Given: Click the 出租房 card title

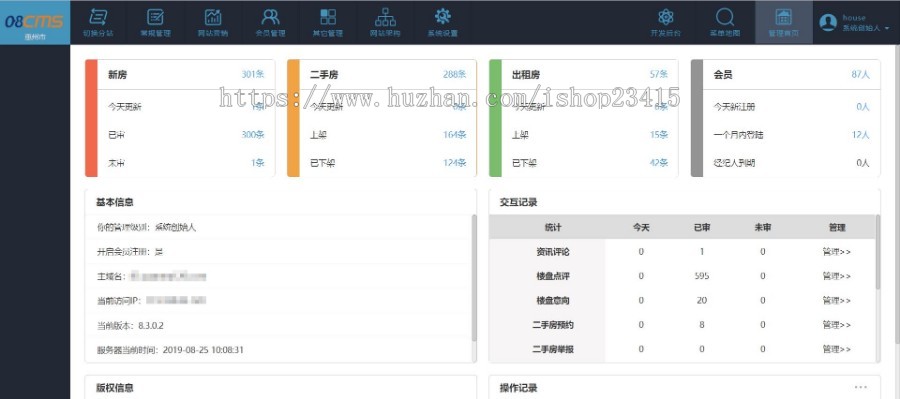Looking at the screenshot, I should 526,75.
